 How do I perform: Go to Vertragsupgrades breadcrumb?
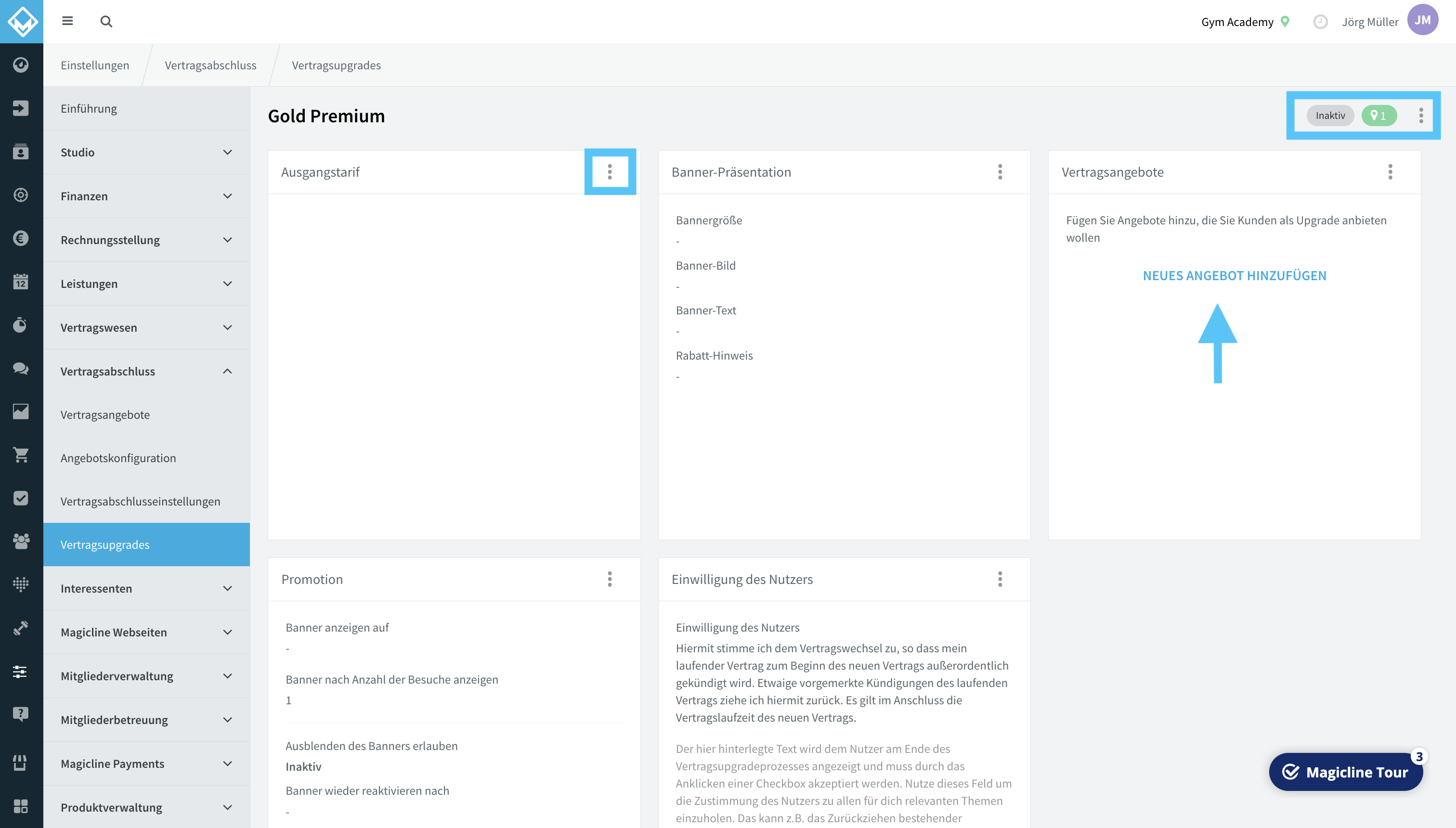tap(336, 65)
